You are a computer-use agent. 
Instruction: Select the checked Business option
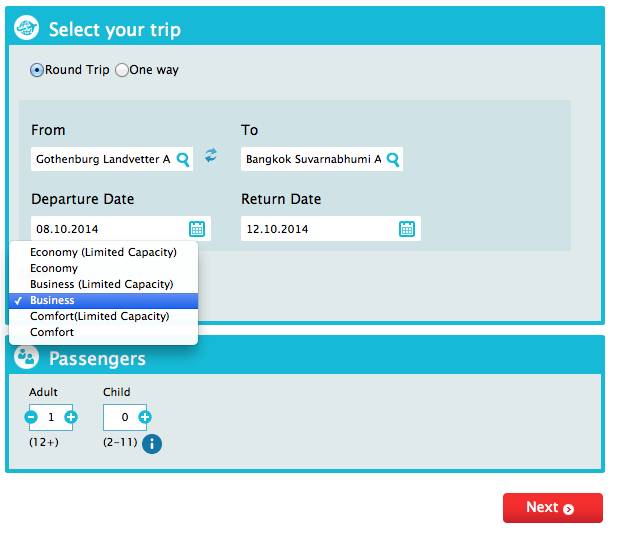click(103, 300)
